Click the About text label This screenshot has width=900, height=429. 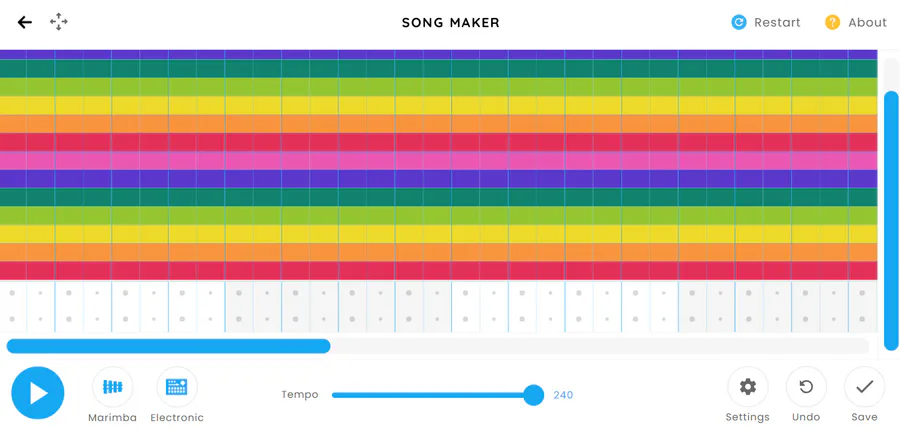(x=868, y=22)
